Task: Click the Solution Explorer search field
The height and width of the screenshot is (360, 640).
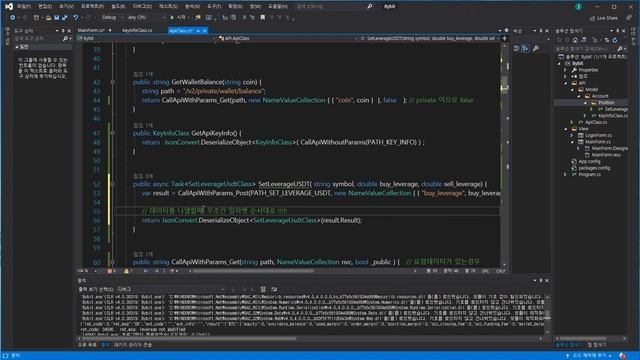Action: point(587,49)
